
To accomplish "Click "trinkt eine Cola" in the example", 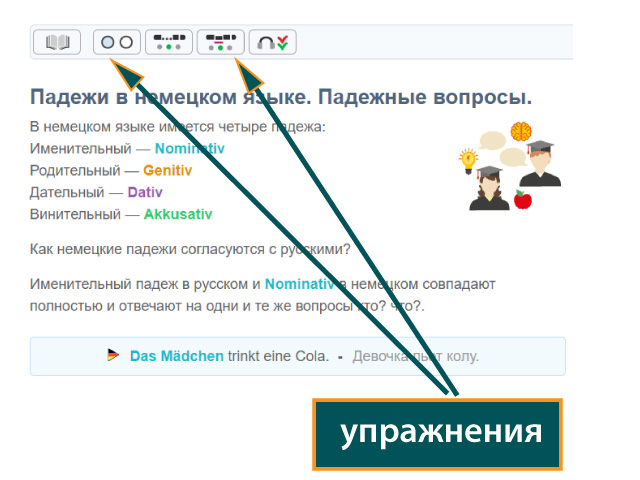I will (278, 356).
